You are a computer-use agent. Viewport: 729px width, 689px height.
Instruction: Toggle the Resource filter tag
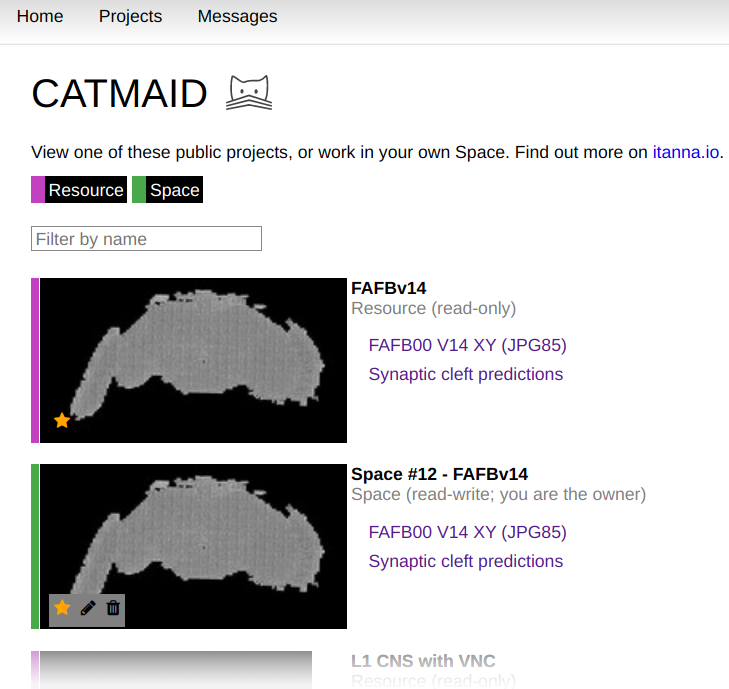79,190
